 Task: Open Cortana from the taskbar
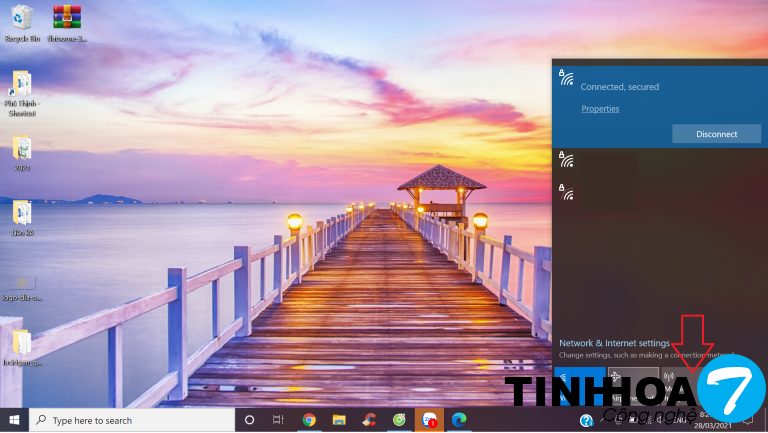pyautogui.click(x=250, y=420)
